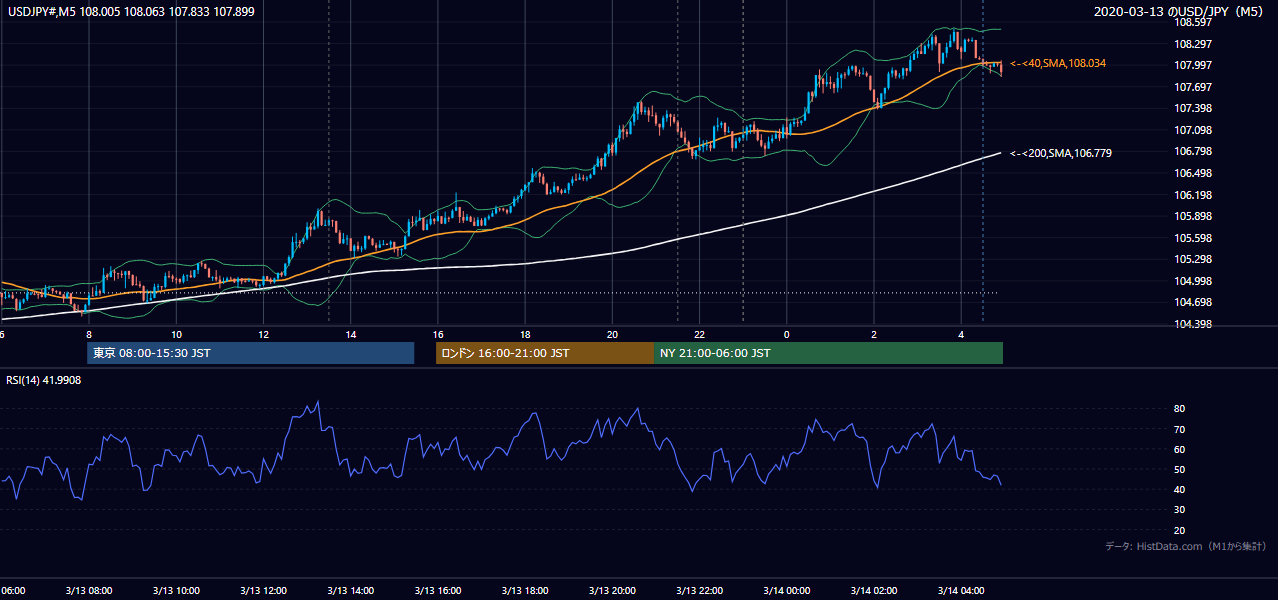This screenshot has width=1278, height=600.
Task: Select the 200 SMA label 106.779
Action: [x=1061, y=153]
